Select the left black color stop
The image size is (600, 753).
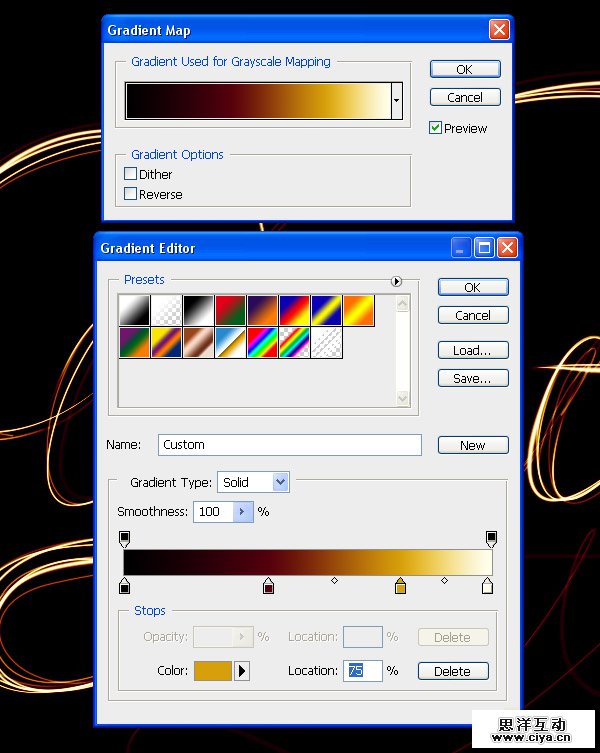(125, 586)
